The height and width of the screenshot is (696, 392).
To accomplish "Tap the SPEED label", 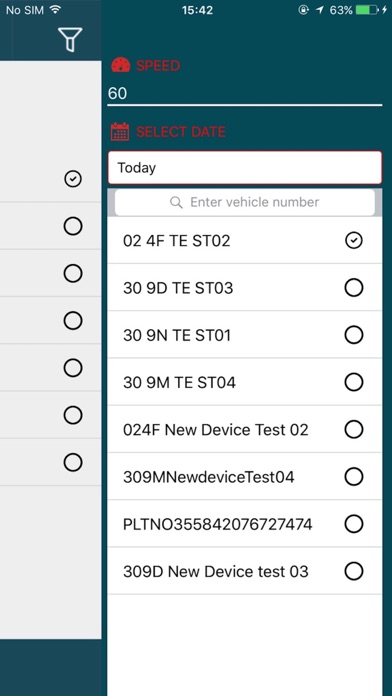I will pyautogui.click(x=158, y=66).
